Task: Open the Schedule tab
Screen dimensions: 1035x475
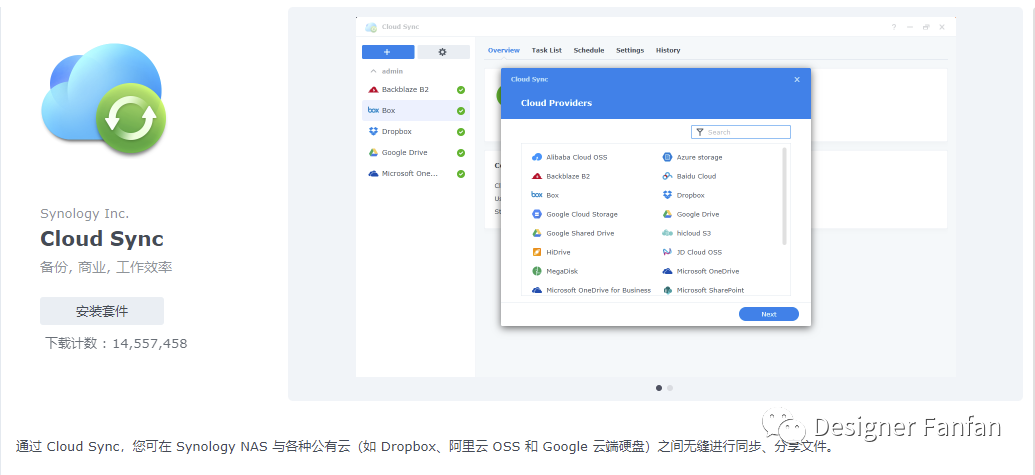Action: click(589, 50)
